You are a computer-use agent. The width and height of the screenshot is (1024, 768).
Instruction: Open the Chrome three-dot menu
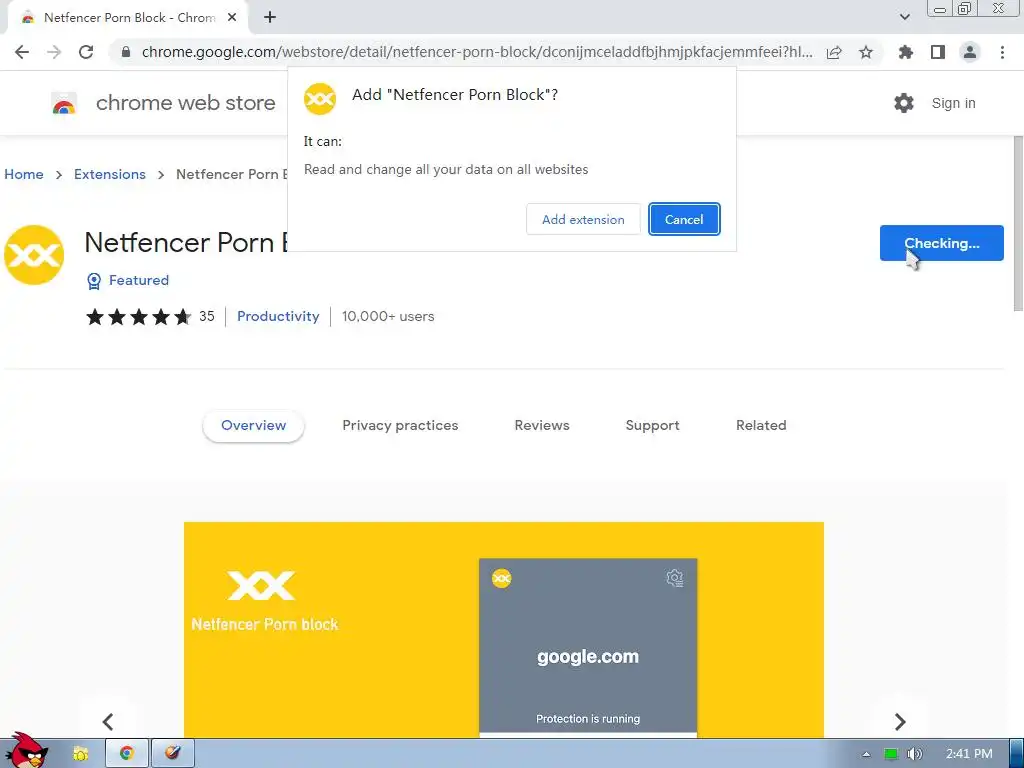pos(1002,52)
